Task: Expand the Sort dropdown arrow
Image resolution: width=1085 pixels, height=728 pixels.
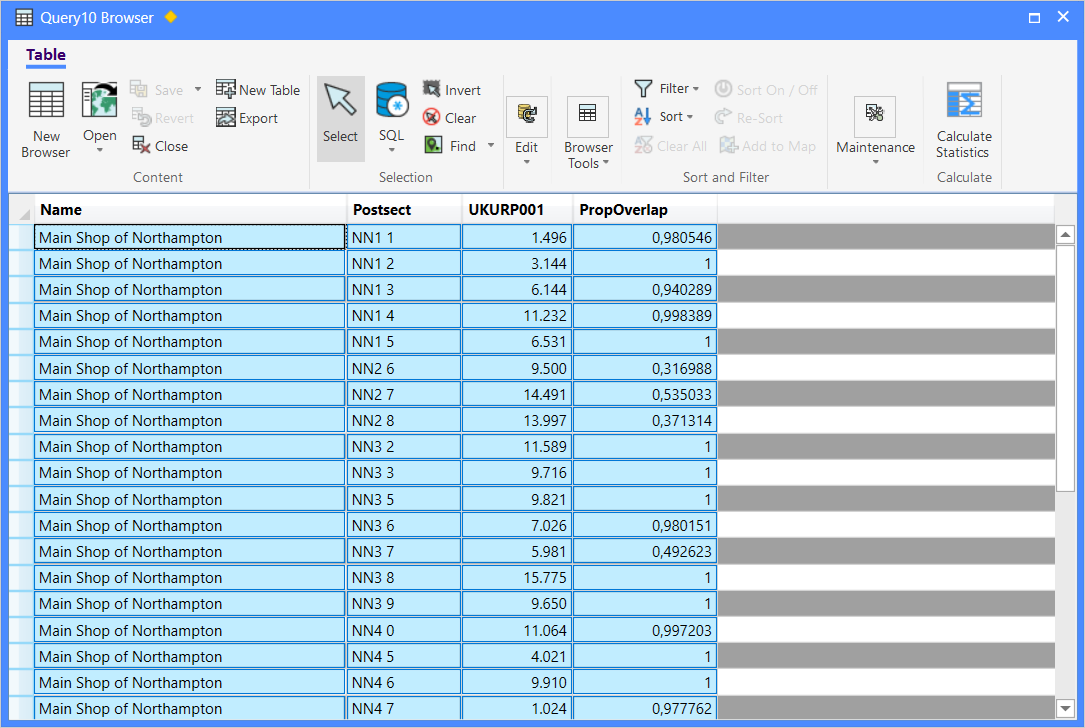Action: (690, 117)
